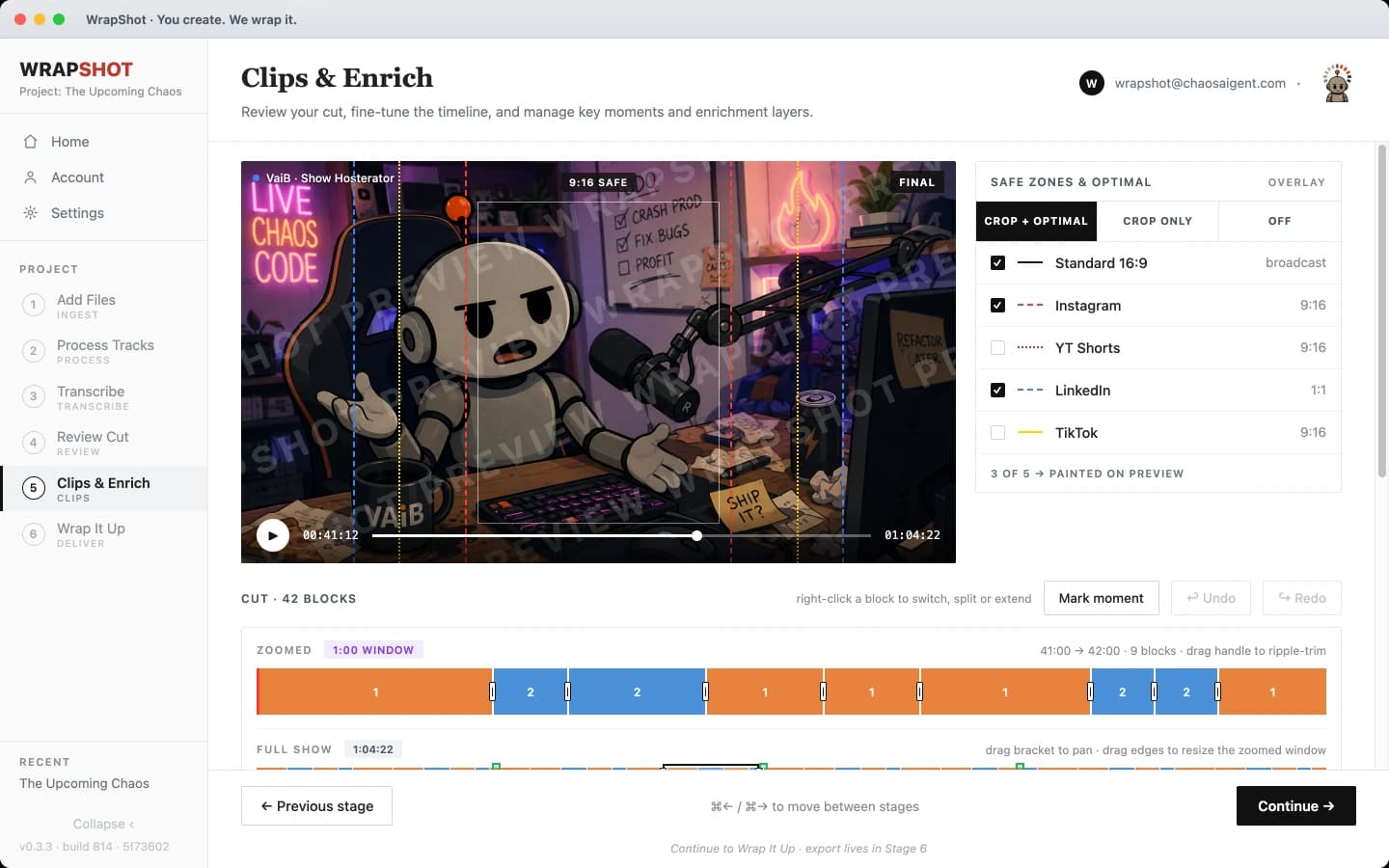1389x868 pixels.
Task: Click the OVERLAY label in safe zones panel
Action: (1296, 182)
